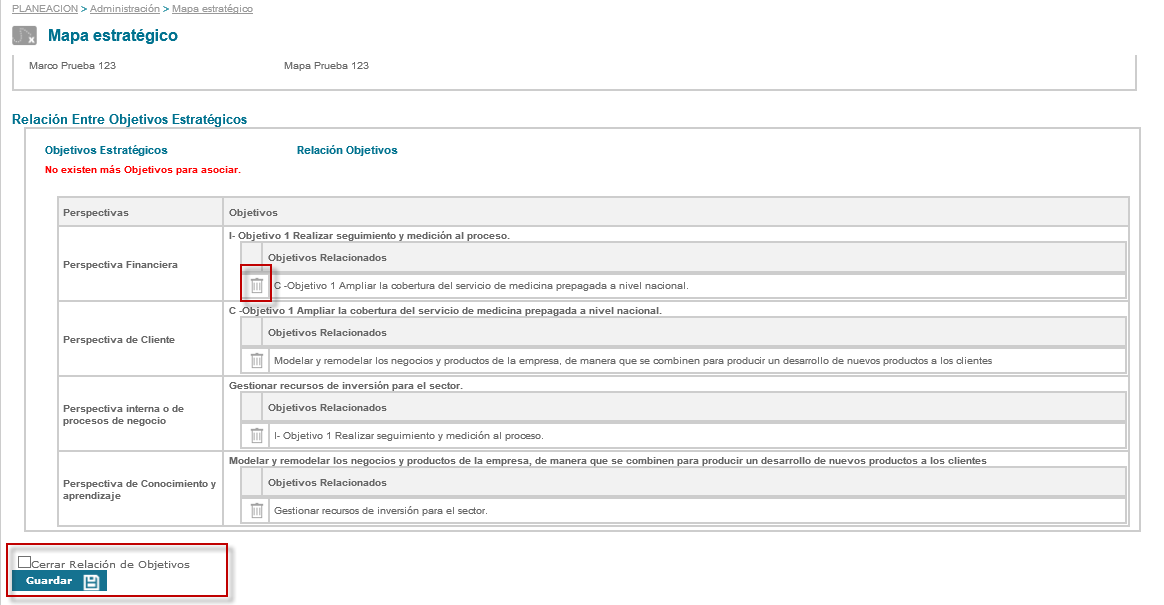Click the 'Objetivos' column header
Screen dimensions: 1164x605
[x=253, y=212]
